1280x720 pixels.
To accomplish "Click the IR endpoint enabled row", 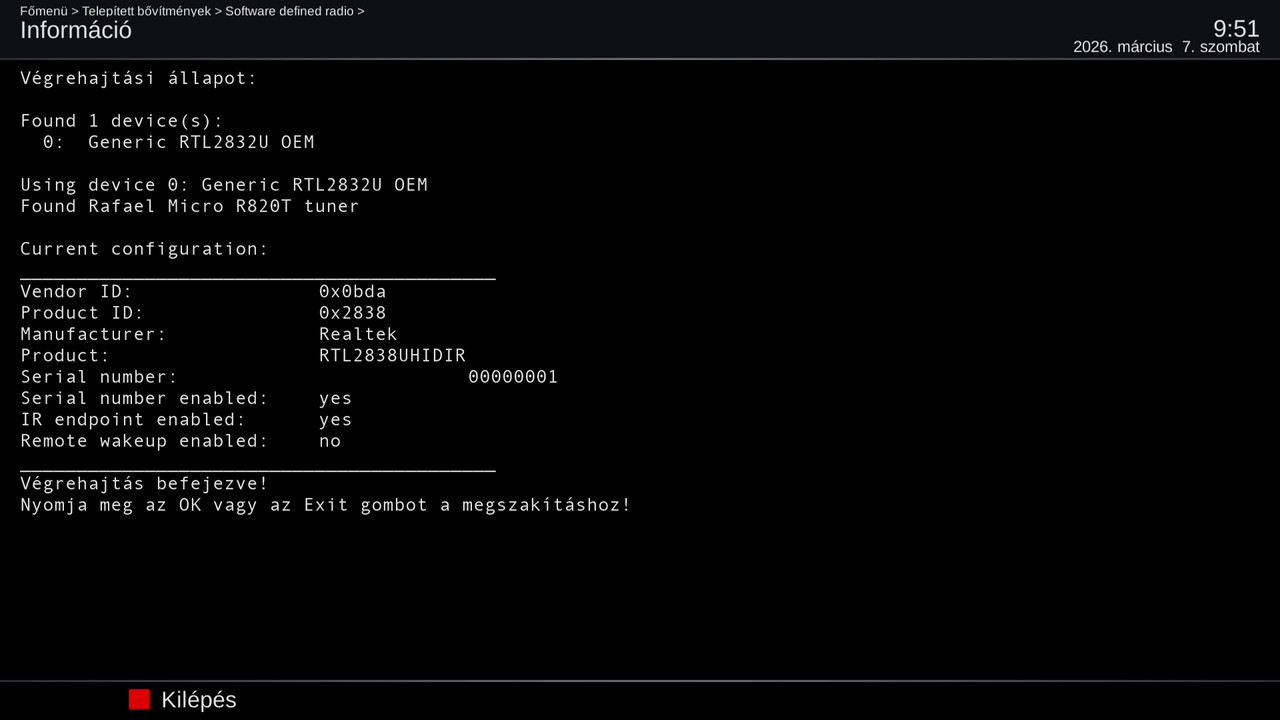I will click(186, 419).
